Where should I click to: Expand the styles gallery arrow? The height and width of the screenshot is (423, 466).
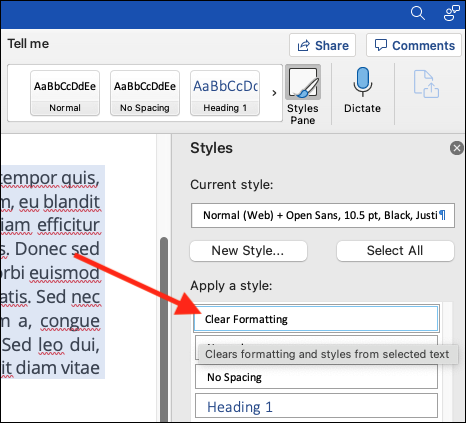point(274,93)
